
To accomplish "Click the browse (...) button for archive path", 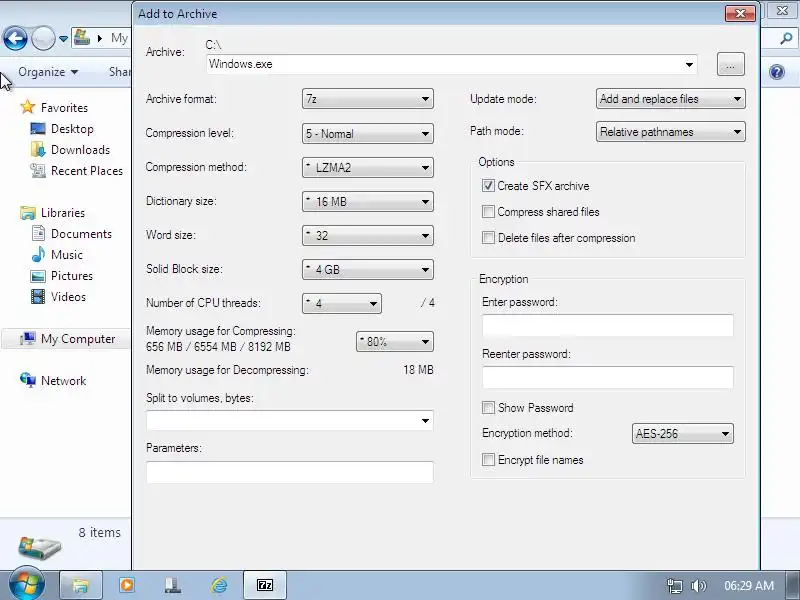I will tap(731, 64).
